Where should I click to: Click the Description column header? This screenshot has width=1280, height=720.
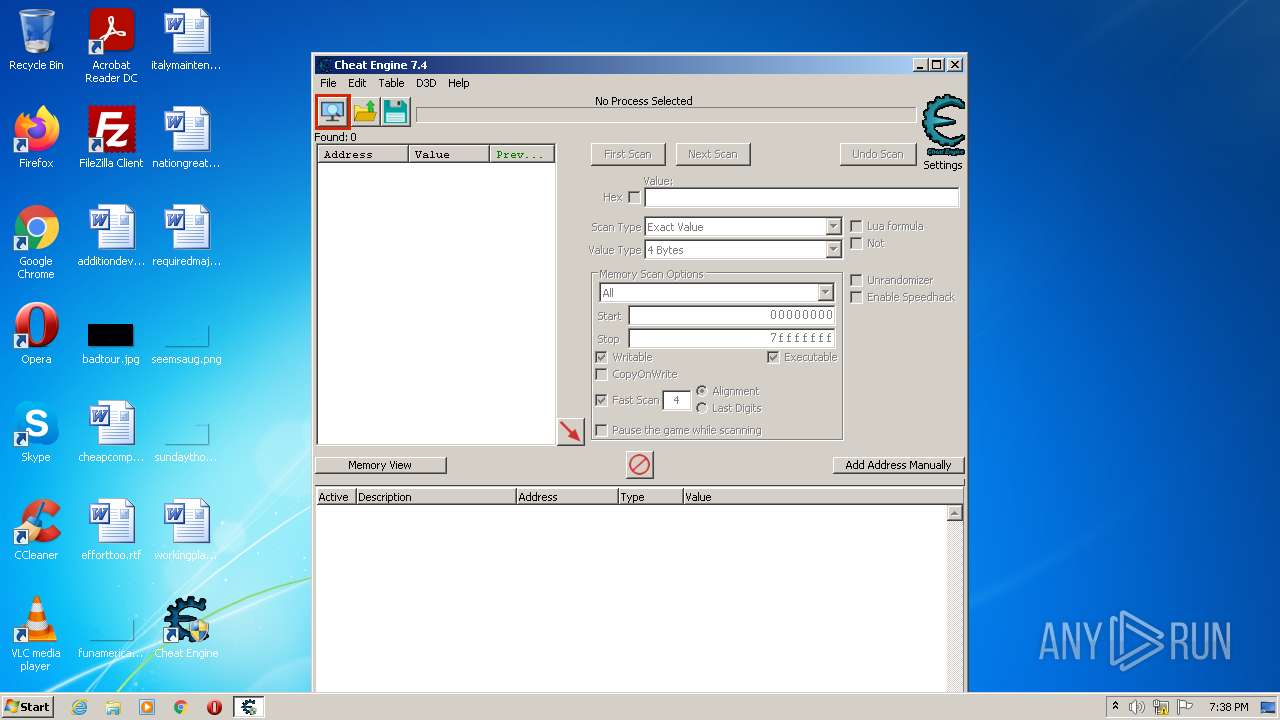[x=436, y=497]
